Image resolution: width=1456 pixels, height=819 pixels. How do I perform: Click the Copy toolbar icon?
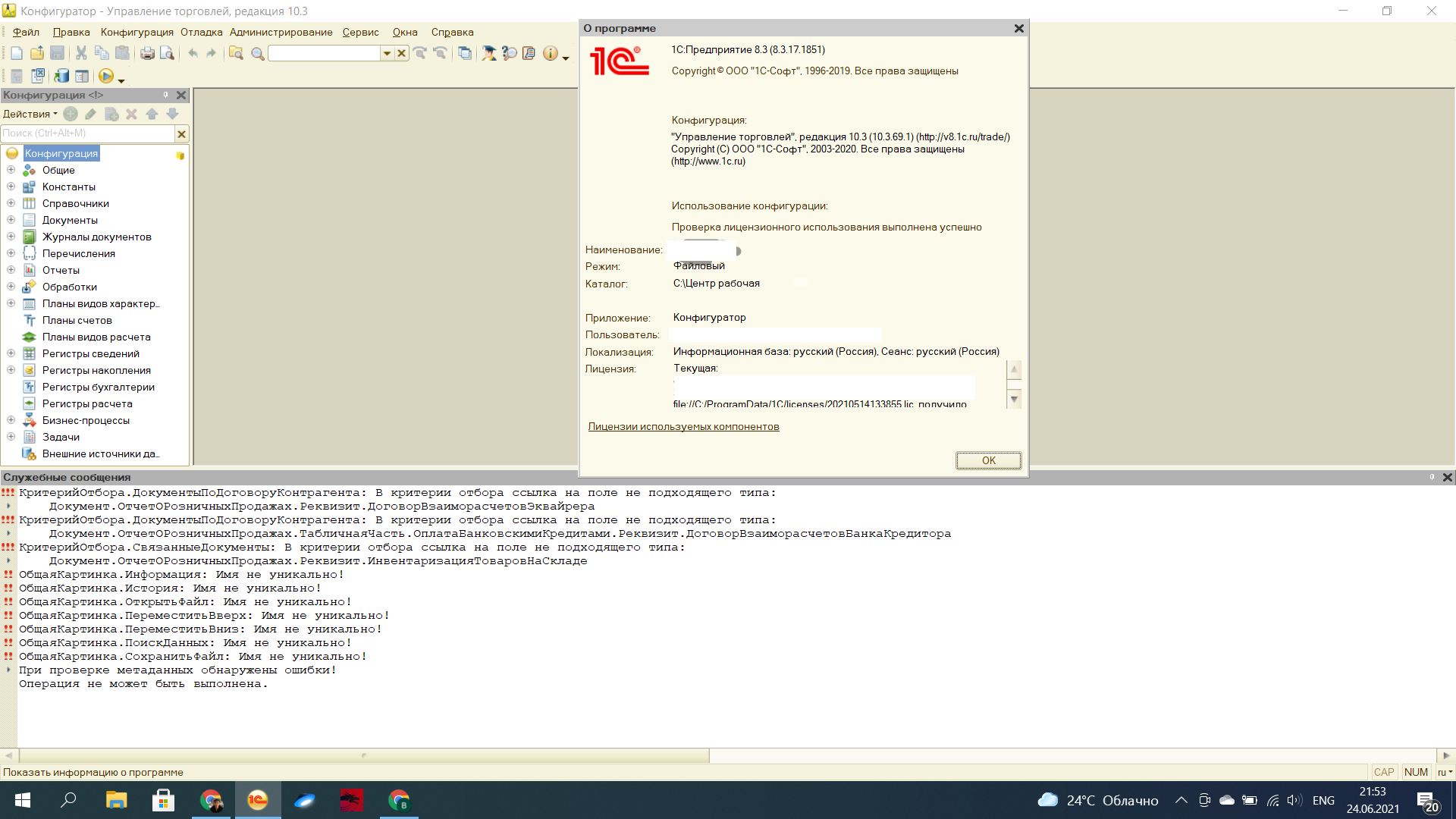102,53
